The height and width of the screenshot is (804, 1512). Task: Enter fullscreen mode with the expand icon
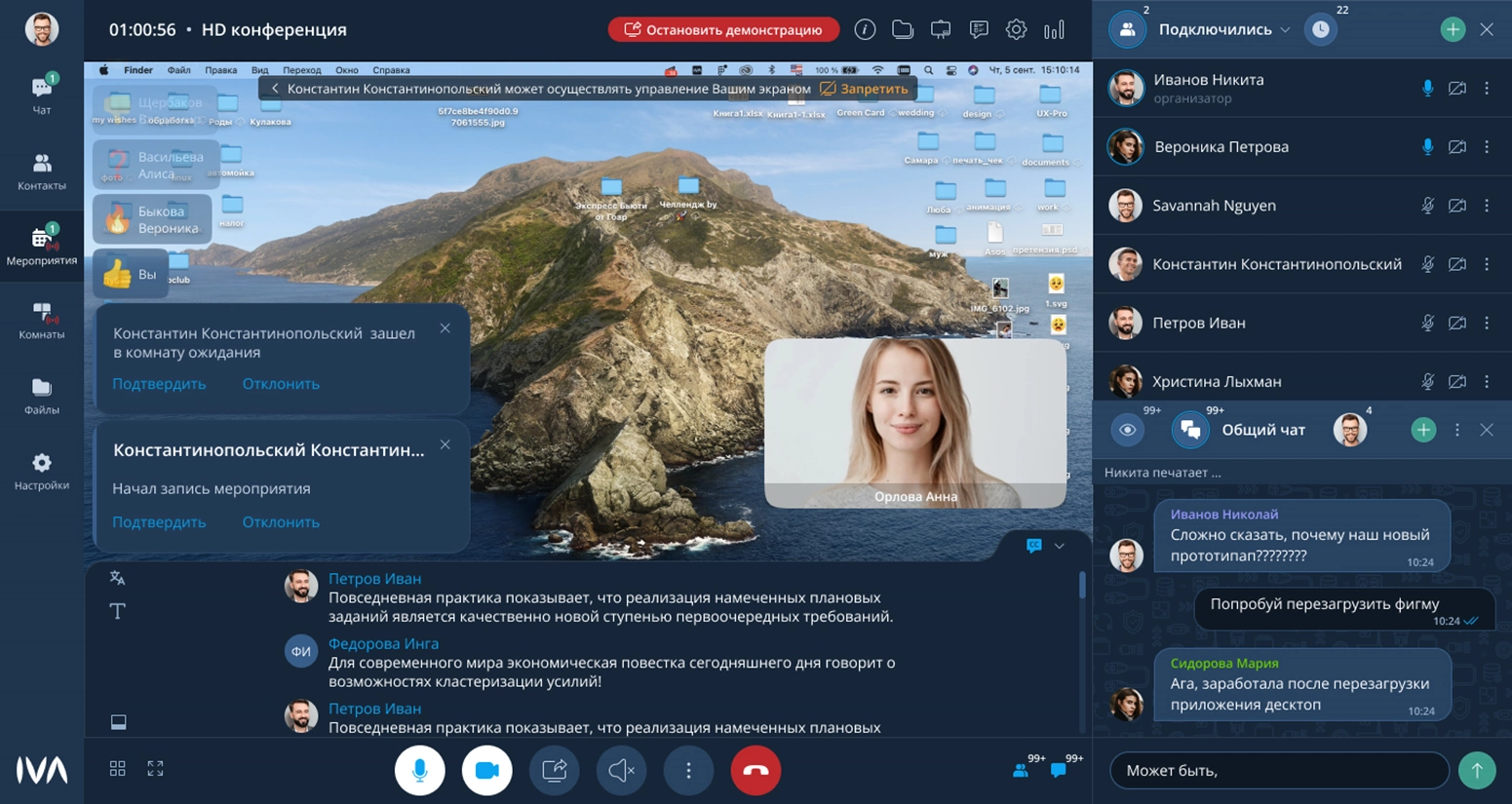(155, 769)
